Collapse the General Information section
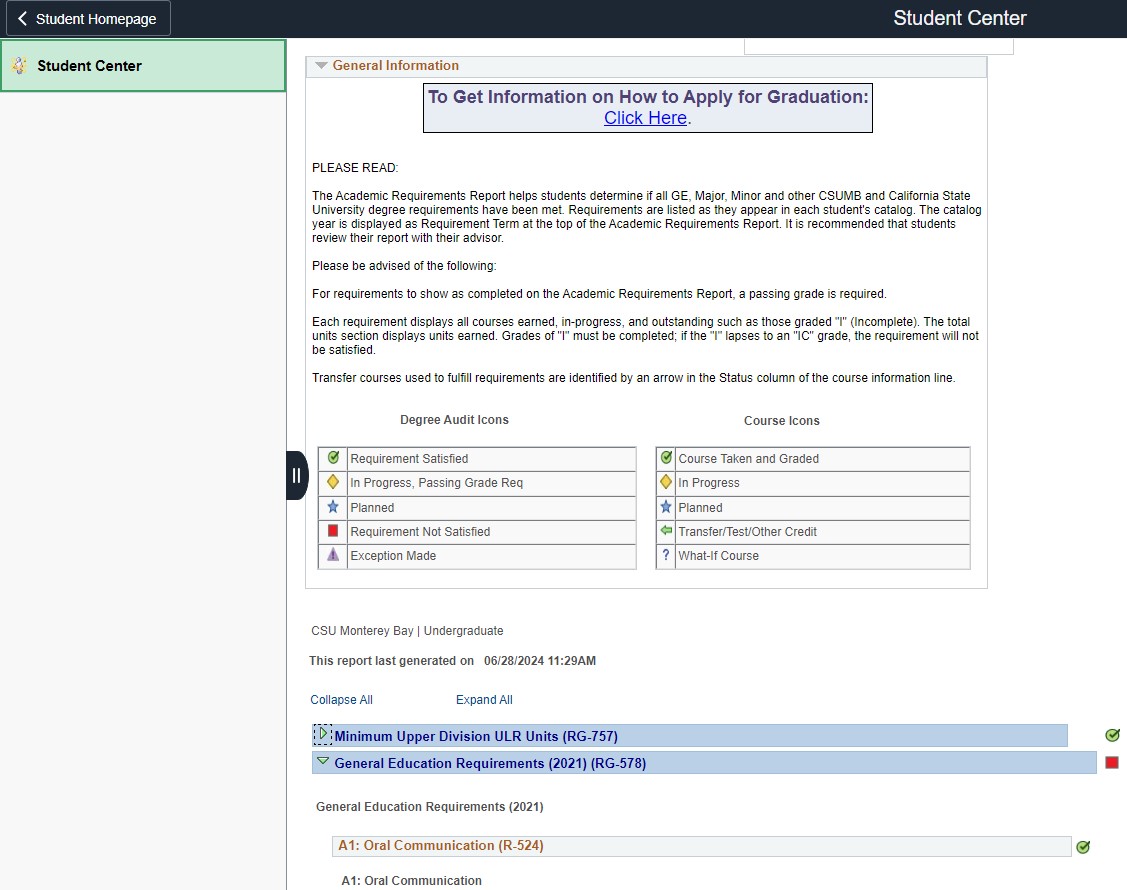 coord(321,65)
